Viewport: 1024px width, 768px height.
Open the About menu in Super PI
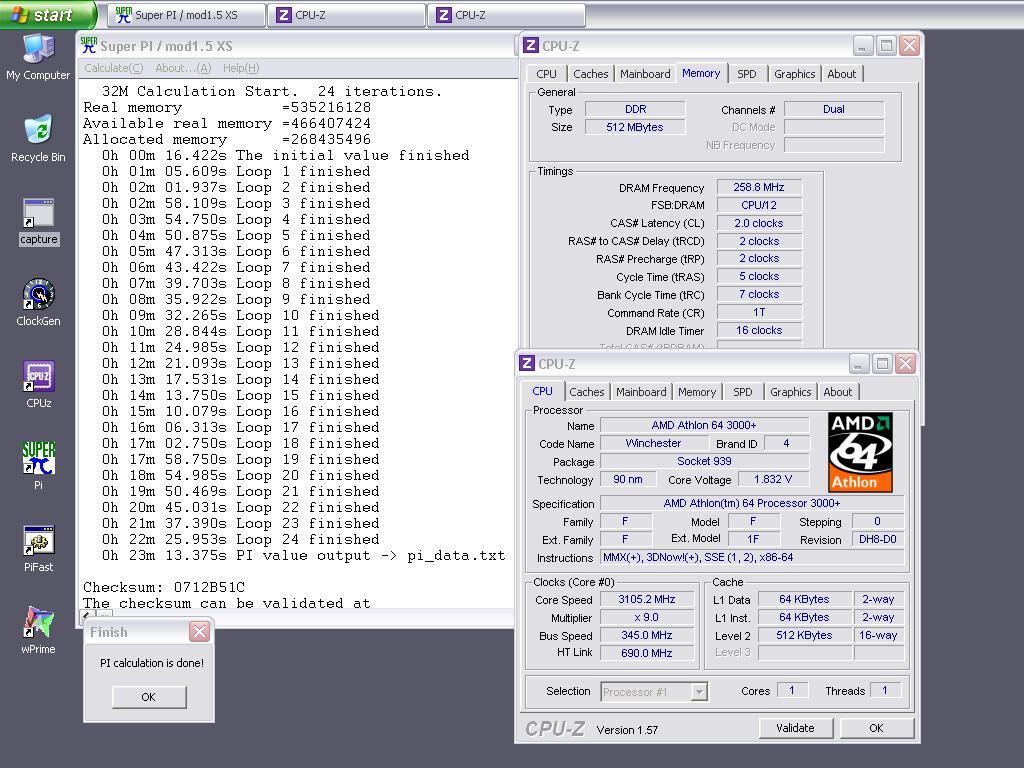[184, 68]
